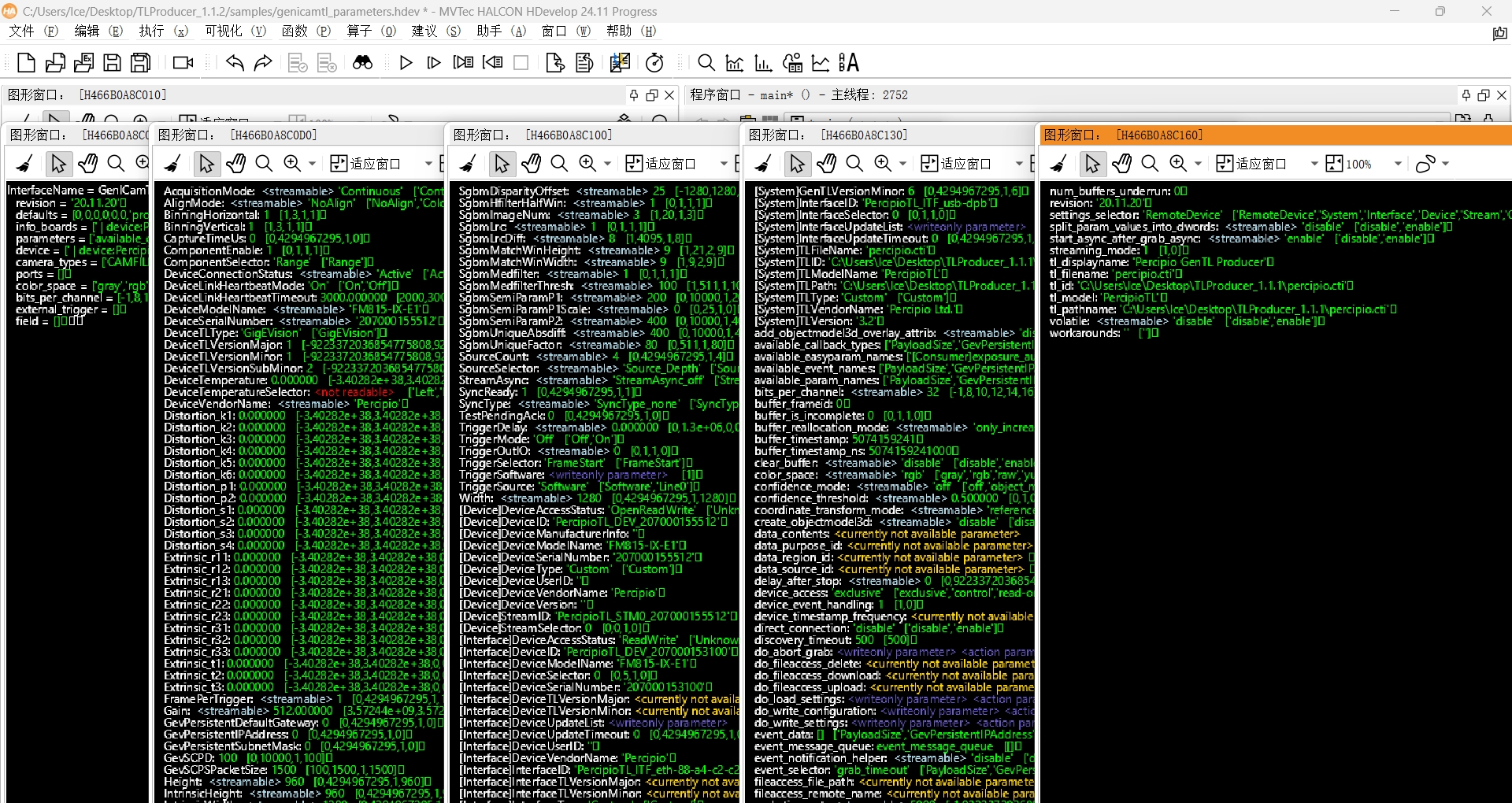Open find and replace with the binoculars icon
The image size is (1512, 803).
click(362, 63)
